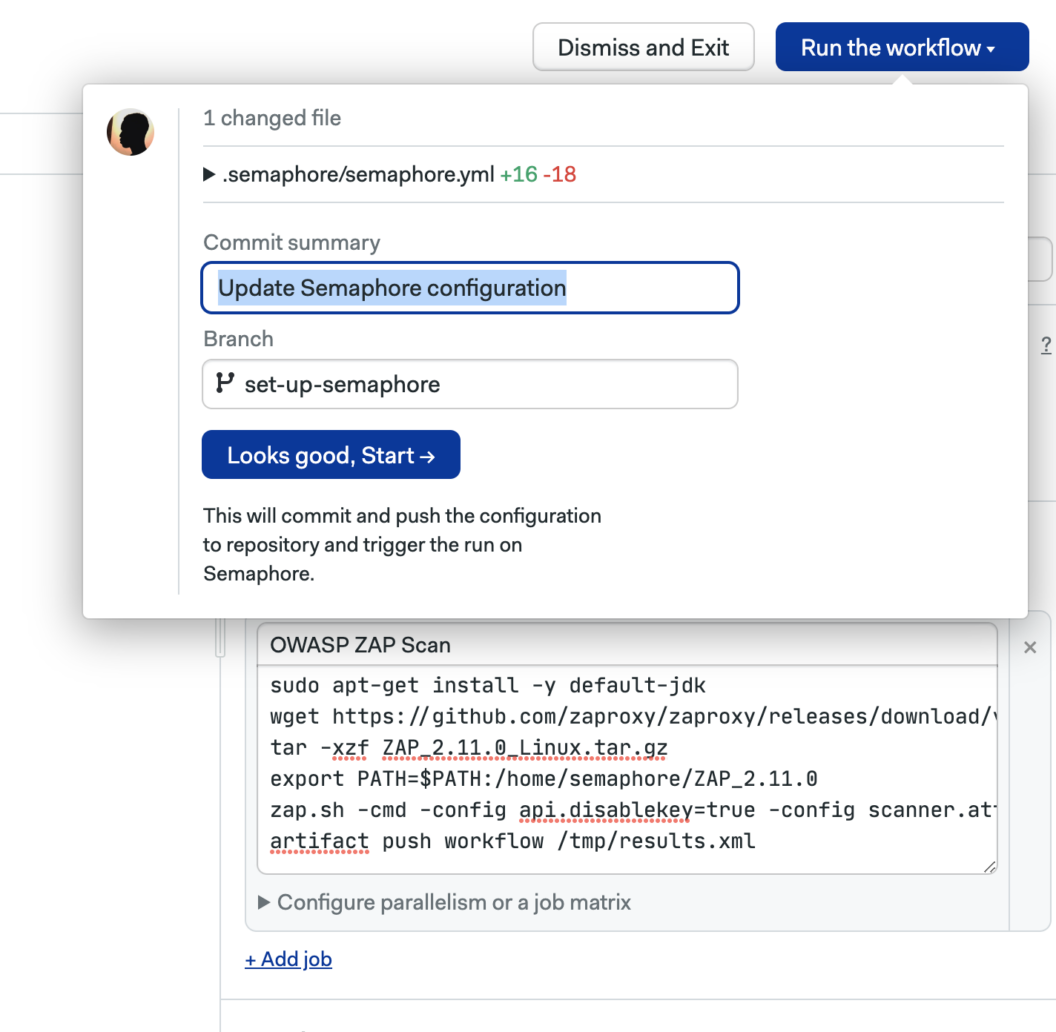Viewport: 1056px width, 1032px height.
Task: Click the 'zap.sh -cmd -config' command line
Action: click(632, 810)
